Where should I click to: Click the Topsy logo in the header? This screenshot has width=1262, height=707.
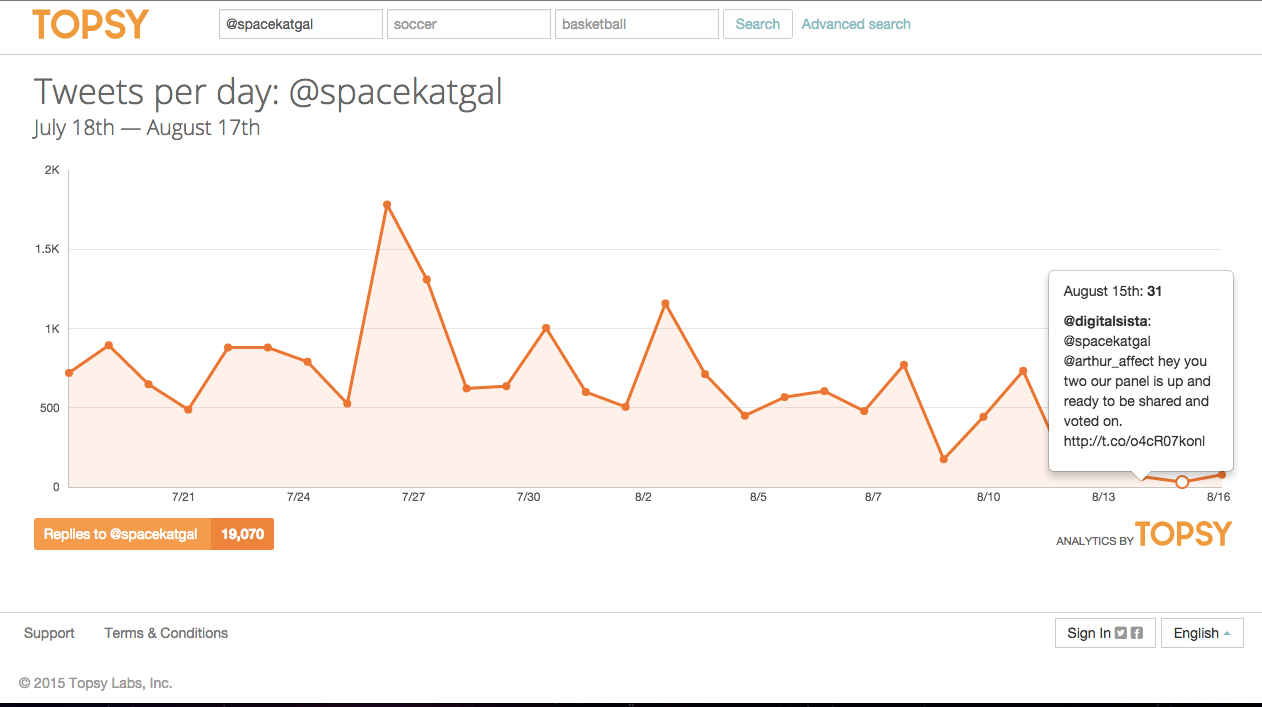[90, 24]
